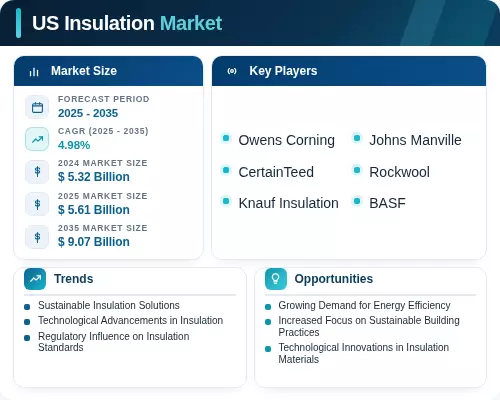Click the Forecast Period label

pos(104,99)
